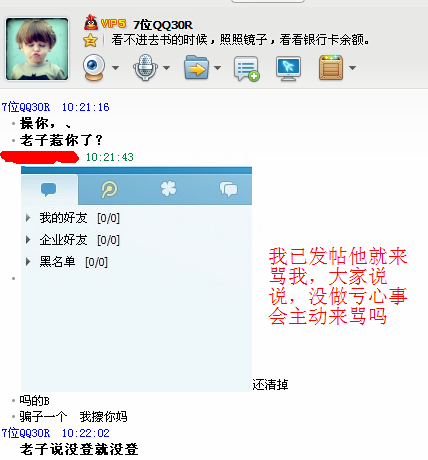428x460 pixels.
Task: Click the QQ penguin VIP5 badge
Action: [104, 23]
